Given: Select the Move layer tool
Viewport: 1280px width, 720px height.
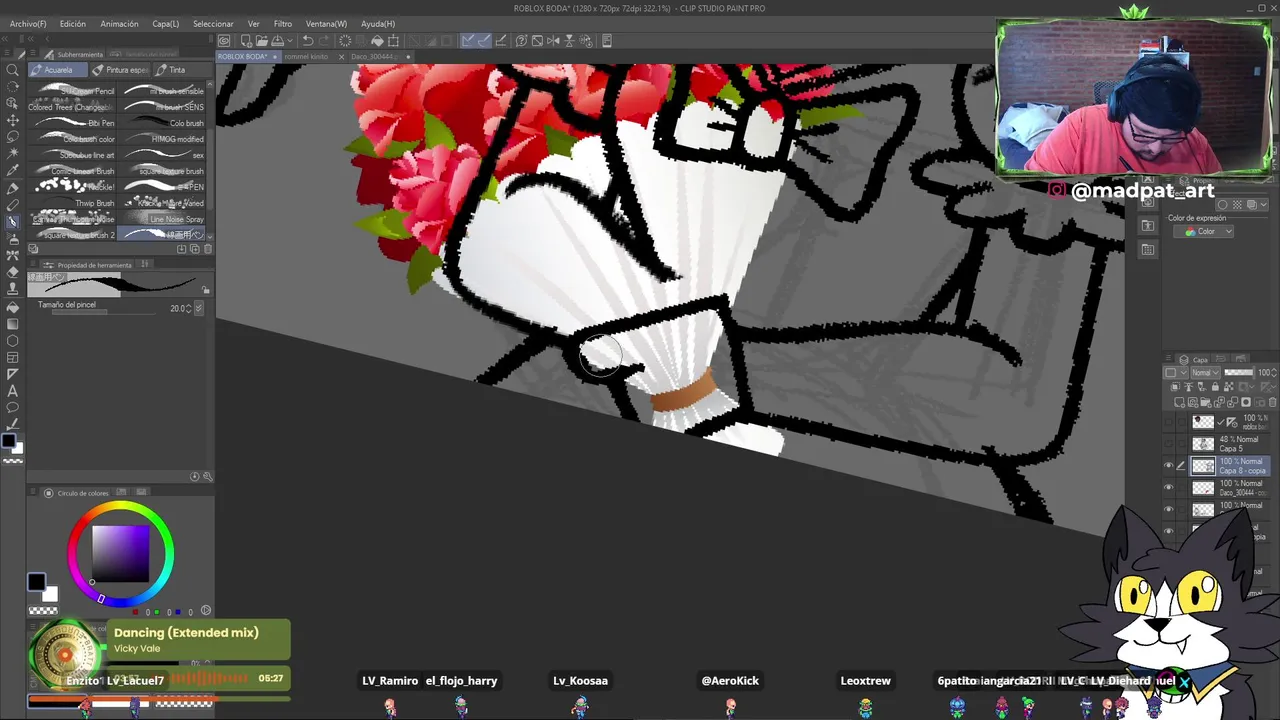Looking at the screenshot, I should [x=13, y=120].
